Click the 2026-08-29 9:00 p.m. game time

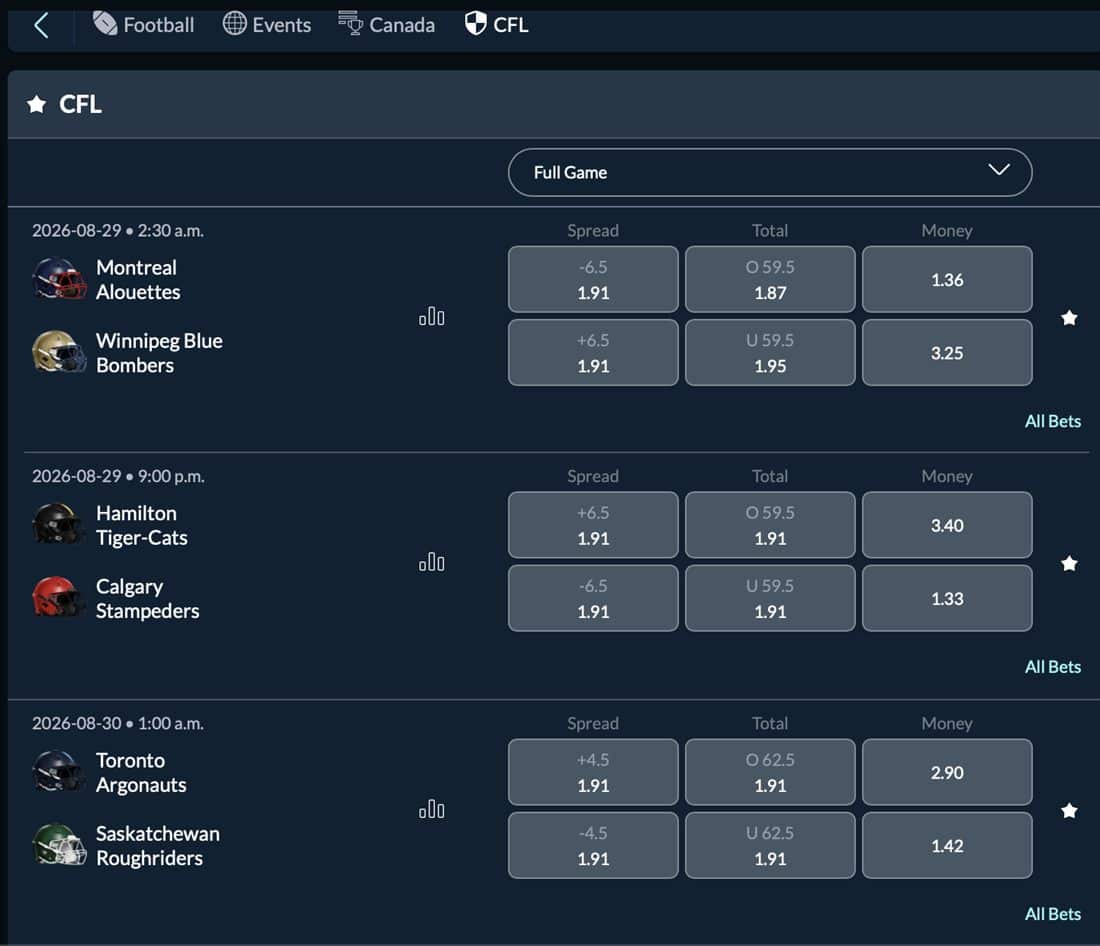click(118, 476)
